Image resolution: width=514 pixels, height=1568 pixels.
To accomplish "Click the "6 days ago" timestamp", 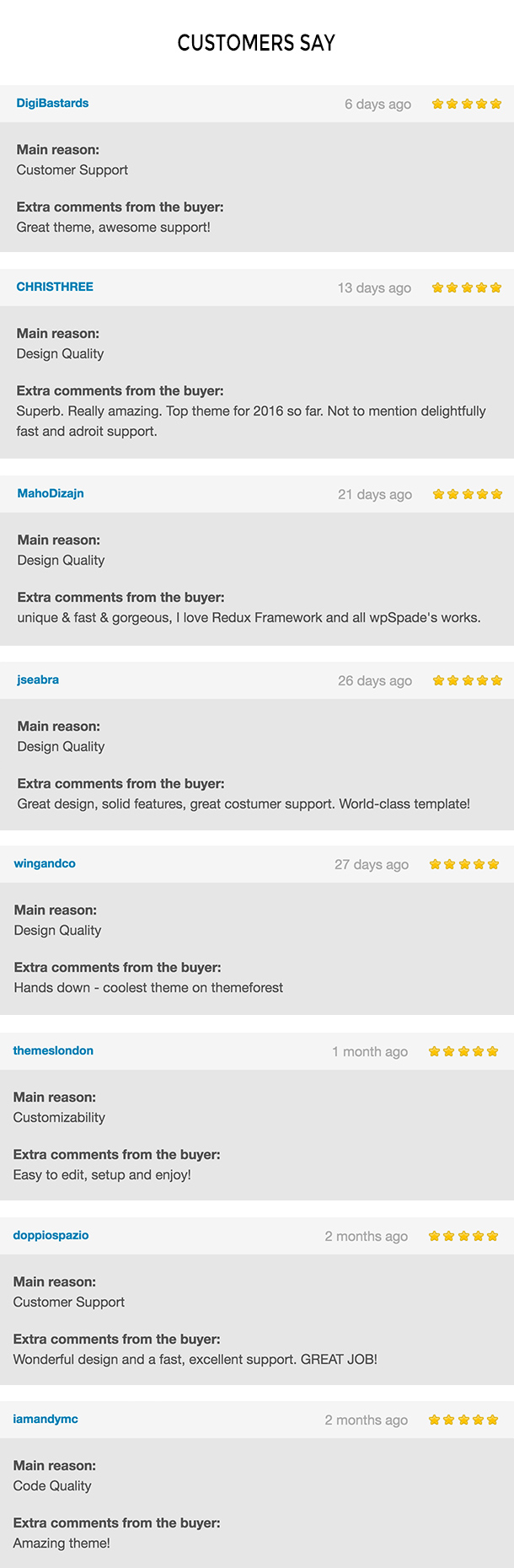I will [377, 104].
